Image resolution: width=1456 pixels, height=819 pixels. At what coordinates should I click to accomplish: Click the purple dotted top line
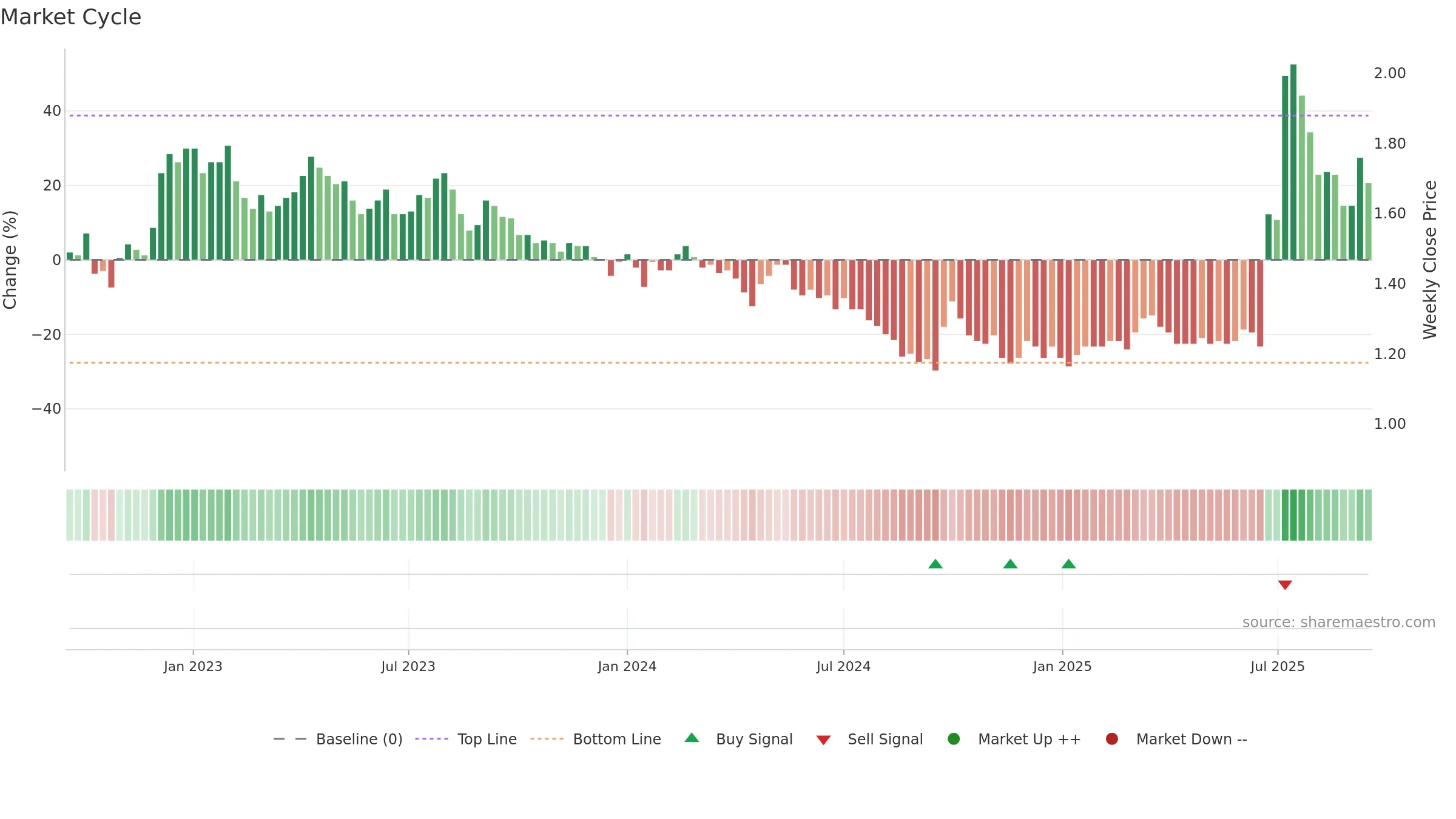(x=719, y=115)
